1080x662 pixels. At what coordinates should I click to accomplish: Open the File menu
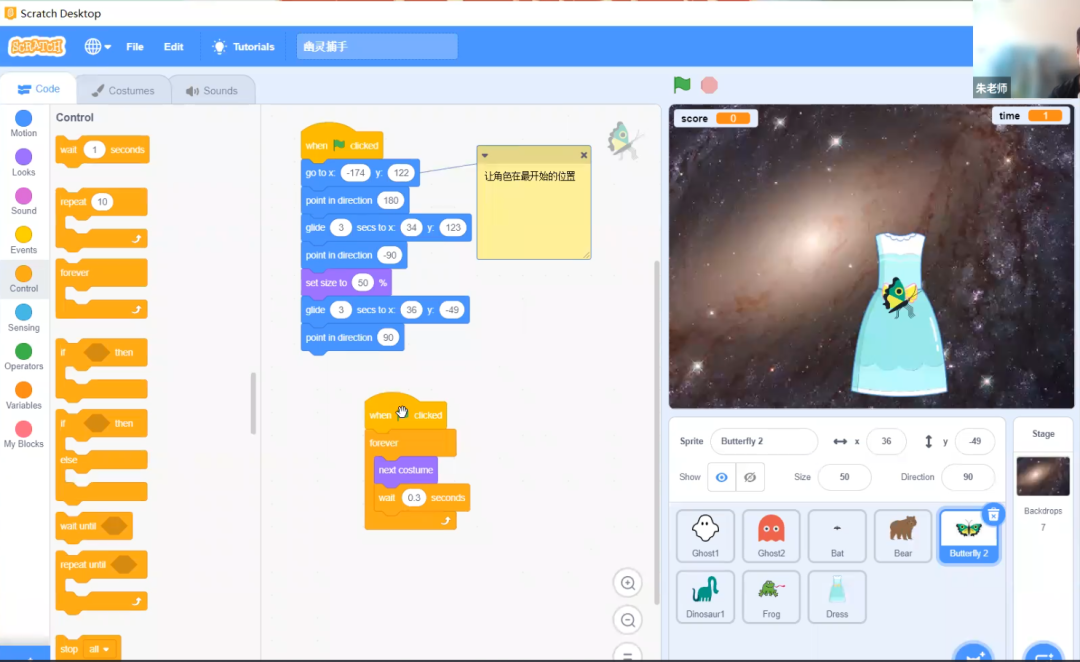click(x=135, y=47)
